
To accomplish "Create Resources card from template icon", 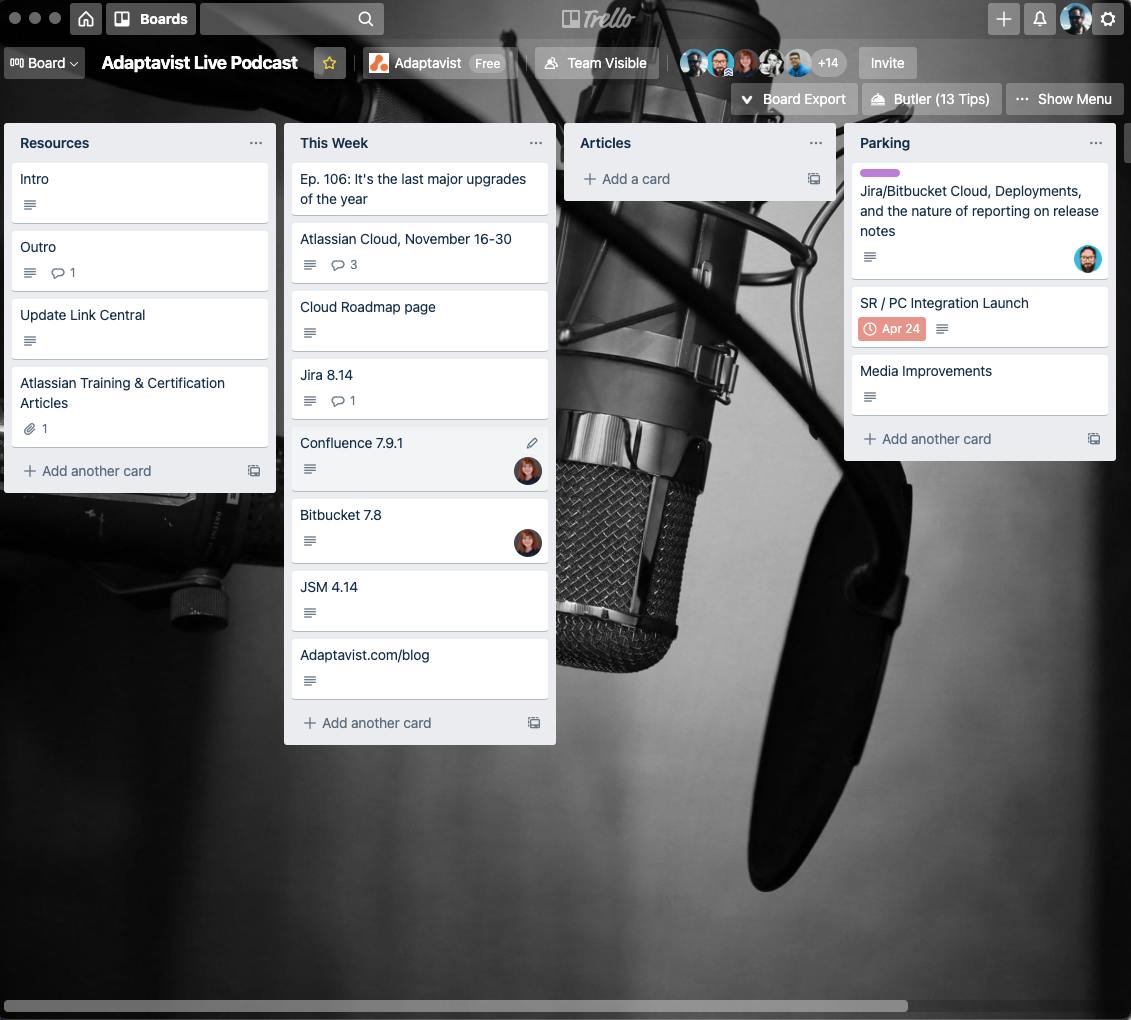I will pos(254,470).
